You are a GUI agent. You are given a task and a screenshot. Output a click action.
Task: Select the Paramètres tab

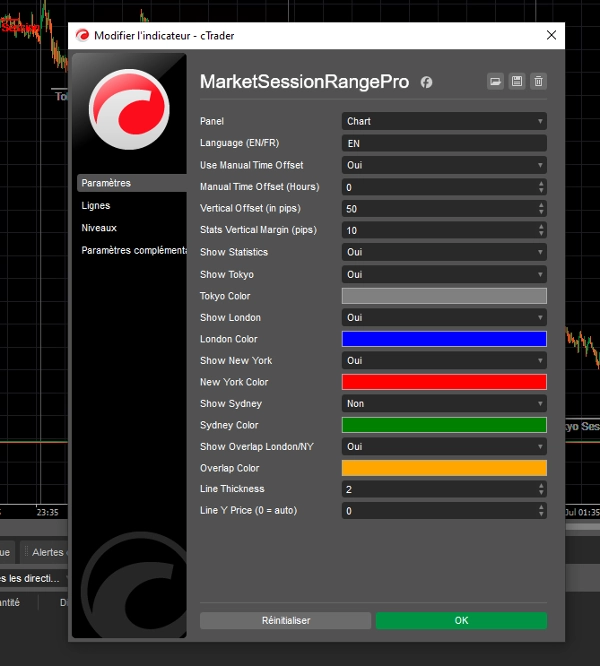click(132, 183)
